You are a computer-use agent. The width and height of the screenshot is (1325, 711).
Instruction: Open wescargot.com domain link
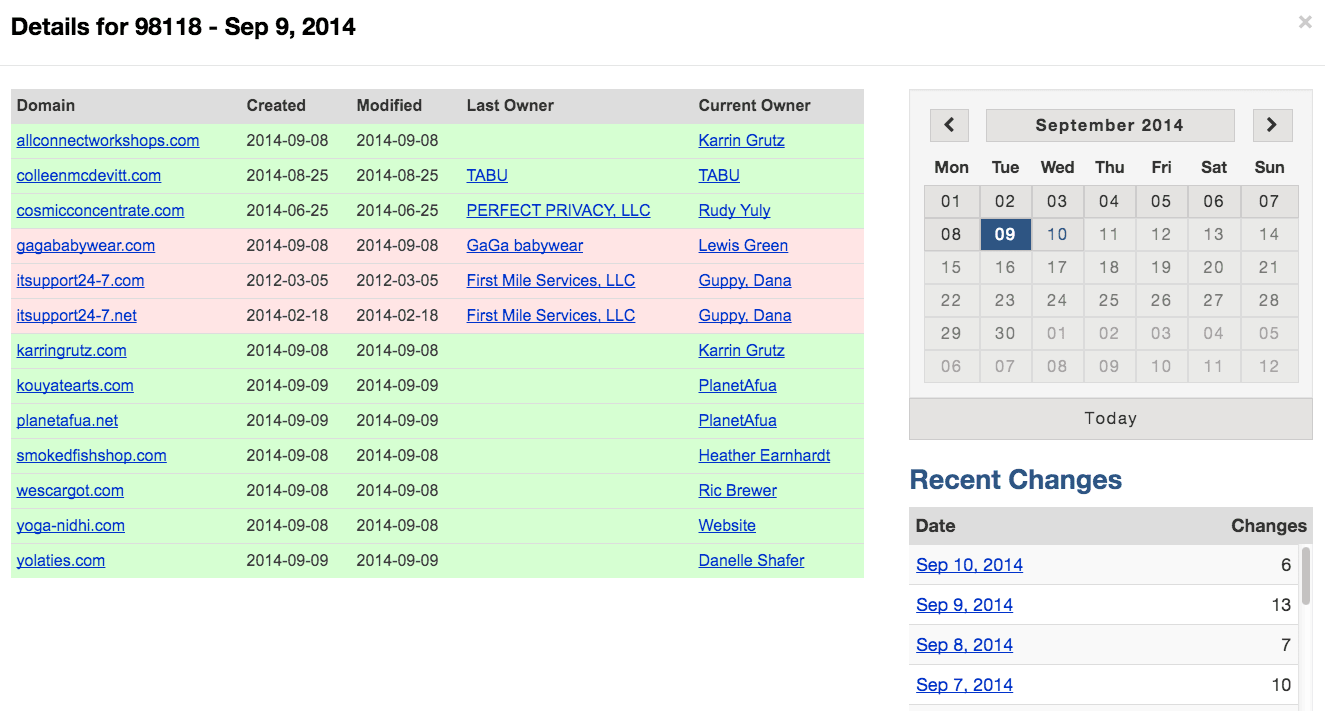pos(70,490)
